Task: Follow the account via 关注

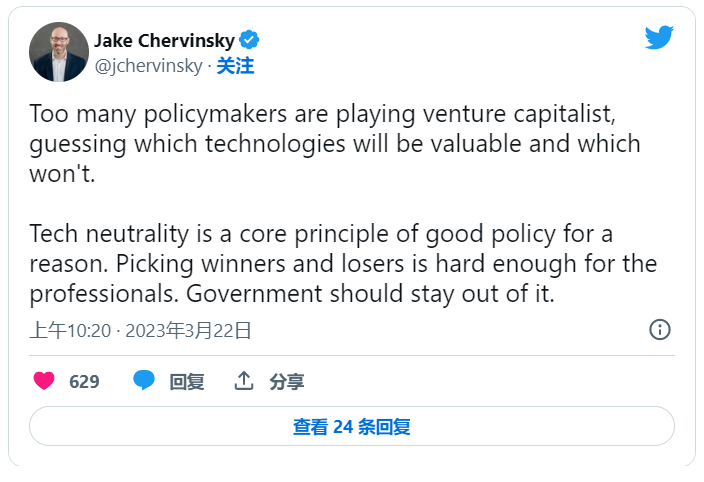Action: 235,66
